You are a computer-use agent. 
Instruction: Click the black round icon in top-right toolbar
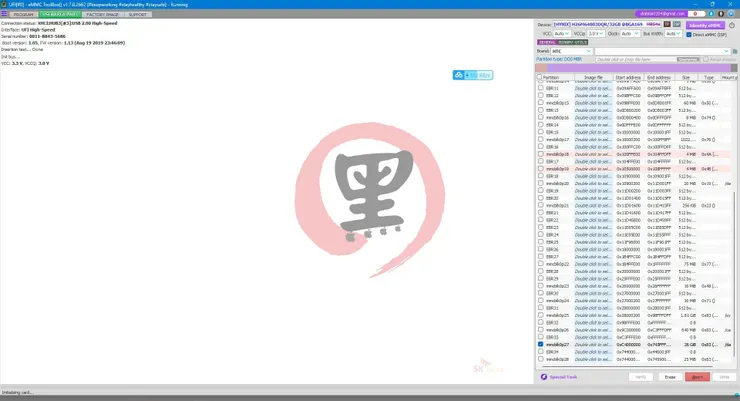pos(721,14)
